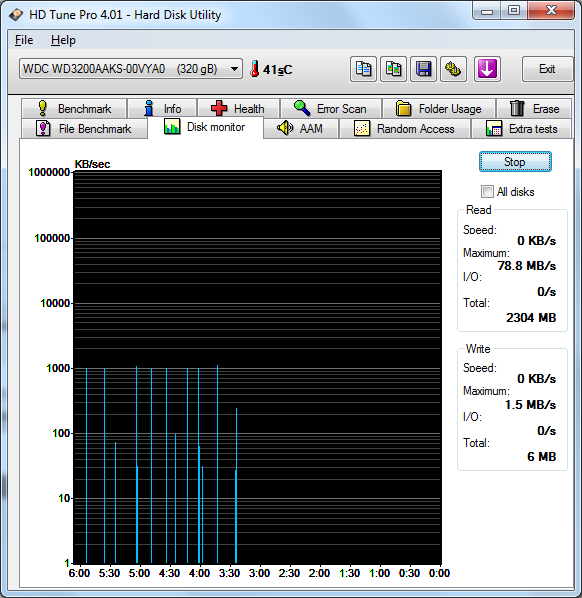Click the trash can Erase icon
Screen dimensions: 582x598
[x=517, y=108]
